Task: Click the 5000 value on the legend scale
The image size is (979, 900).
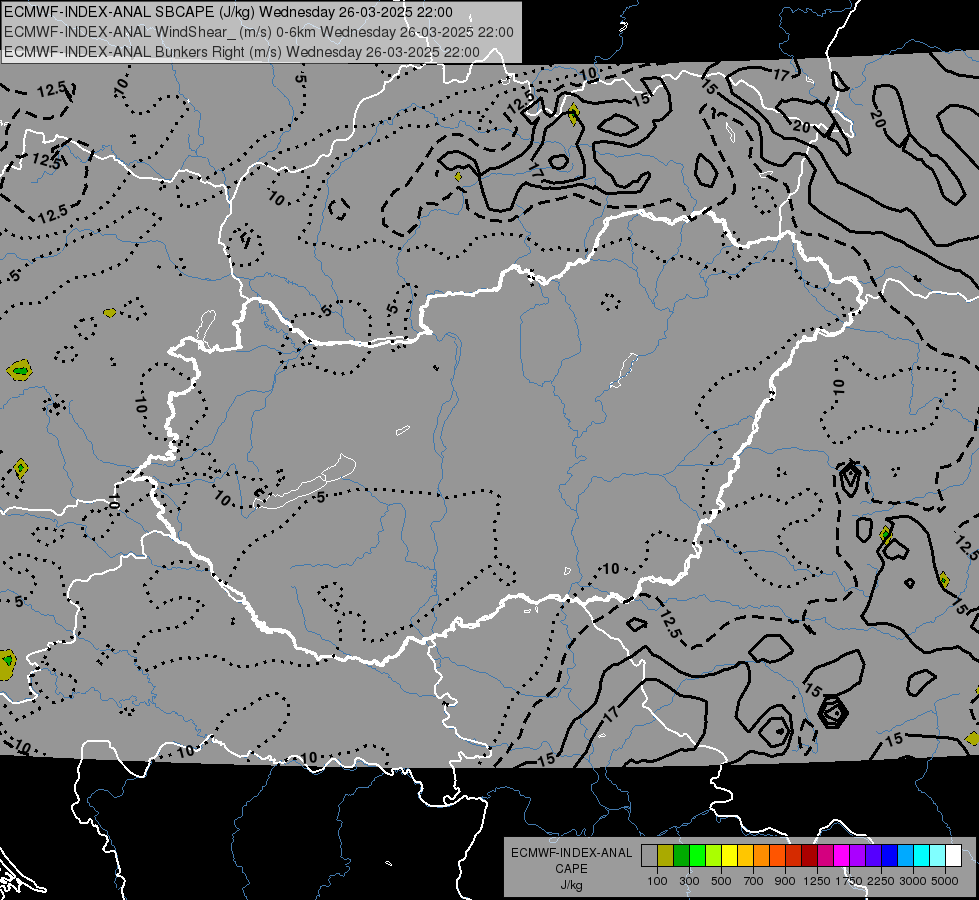Action: (945, 881)
